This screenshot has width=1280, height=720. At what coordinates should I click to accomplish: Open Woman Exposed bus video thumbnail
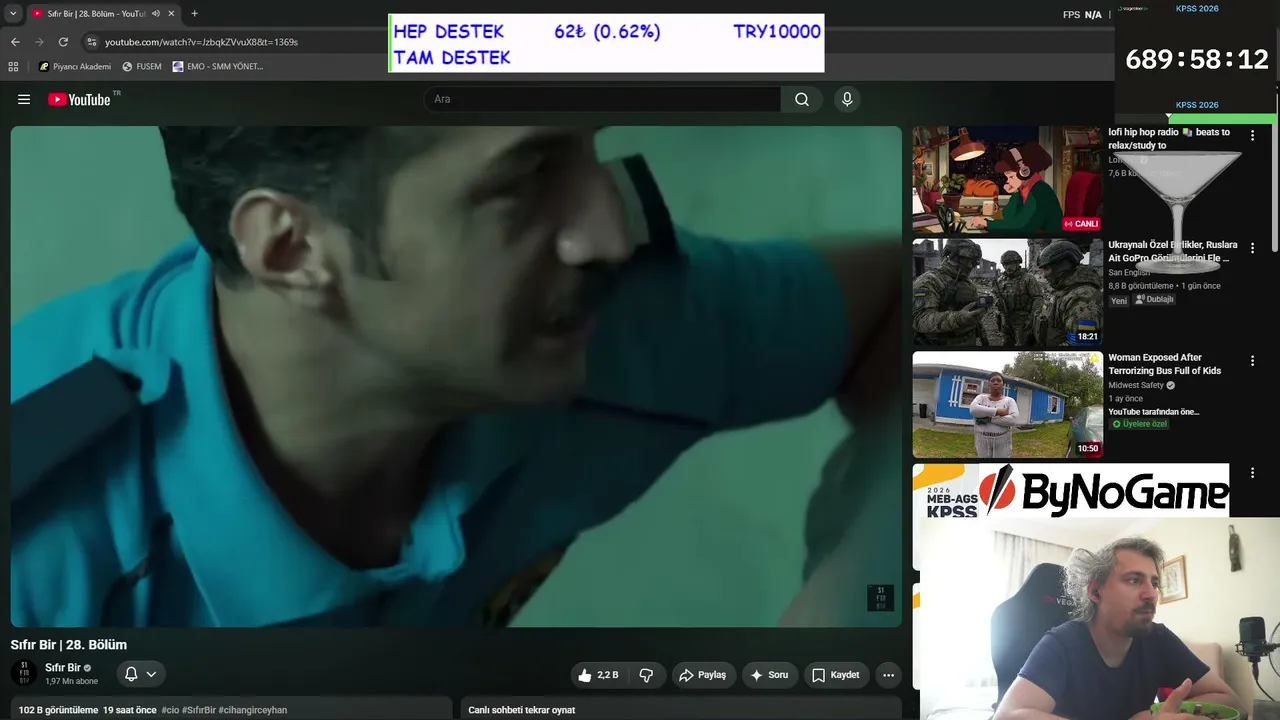click(1007, 405)
